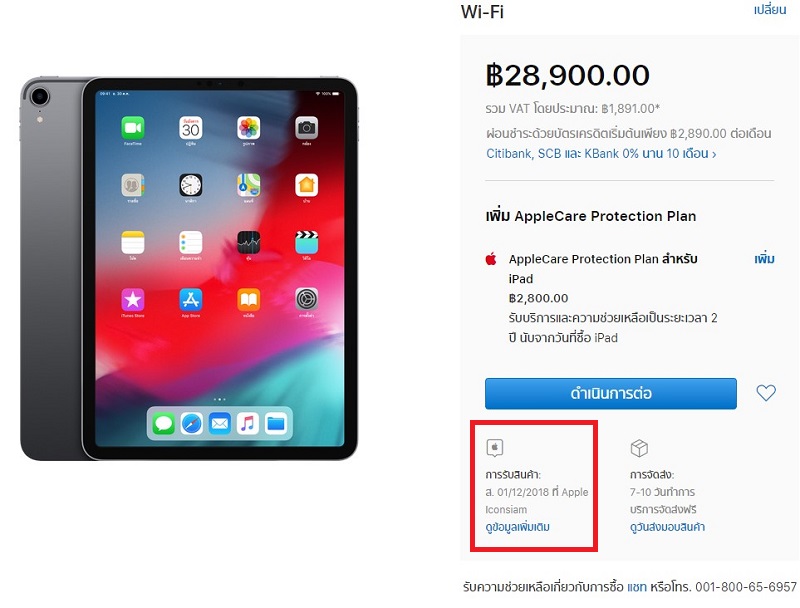Click the Home app icon on iPad
800x608 pixels.
pos(306,185)
